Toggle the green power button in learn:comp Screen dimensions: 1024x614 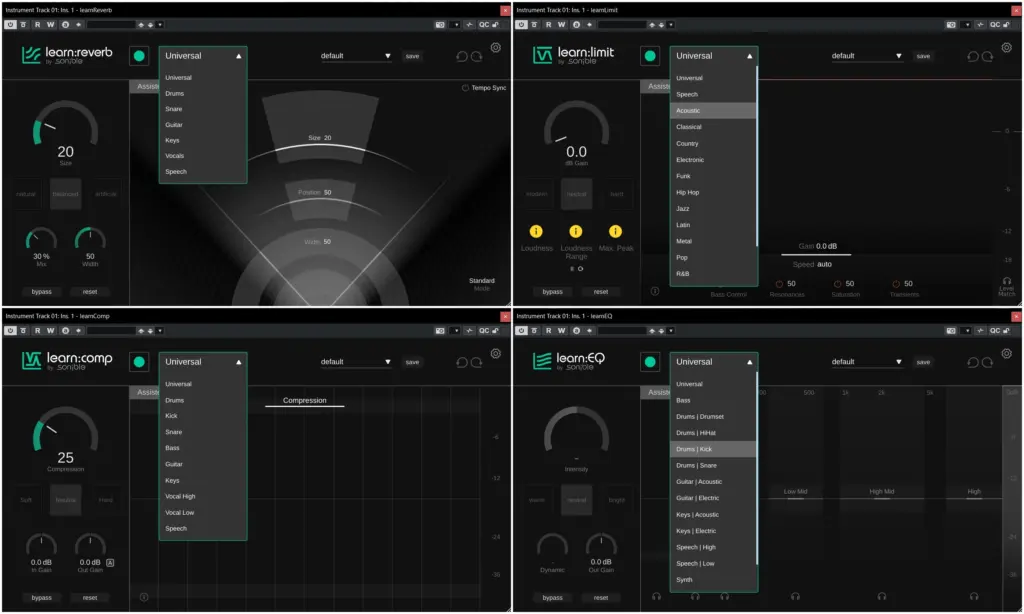tap(139, 362)
